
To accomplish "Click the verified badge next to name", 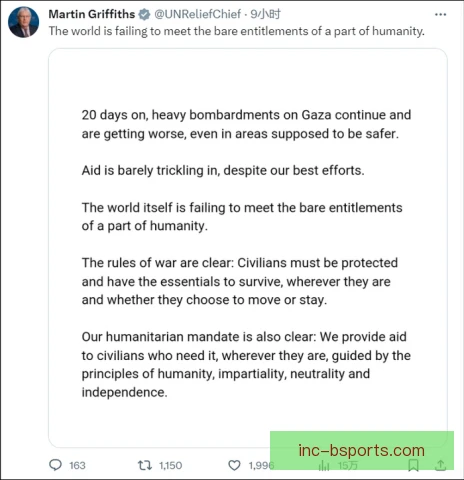I will coord(144,14).
